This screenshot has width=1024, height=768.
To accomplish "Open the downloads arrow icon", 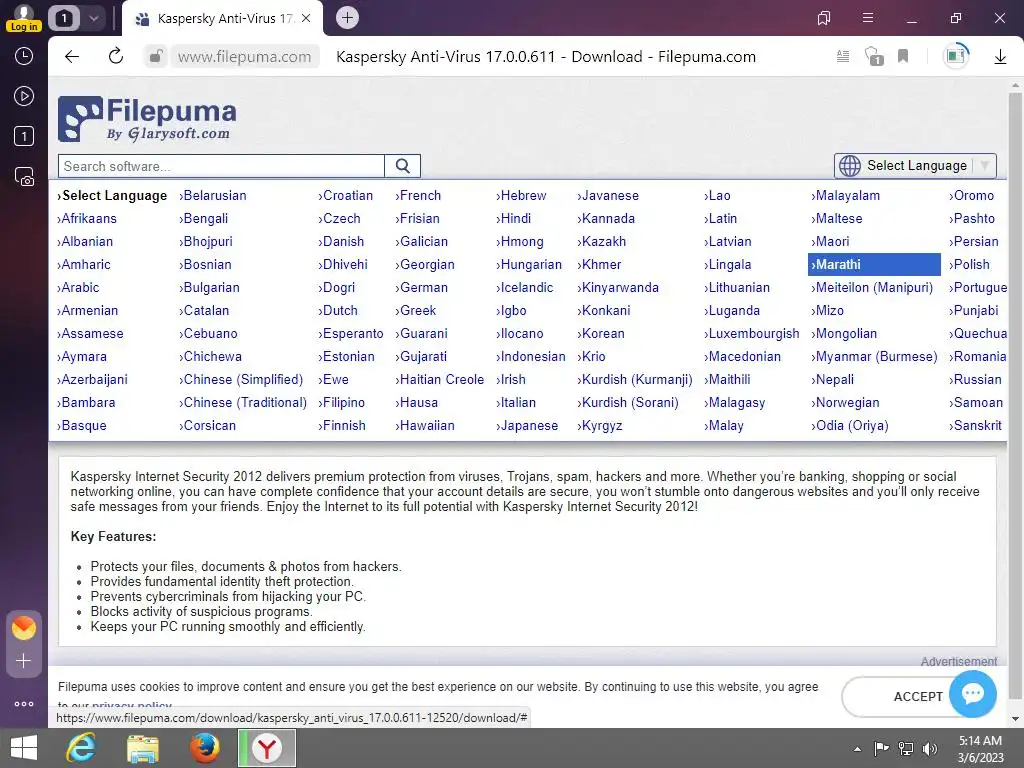I will click(1000, 57).
